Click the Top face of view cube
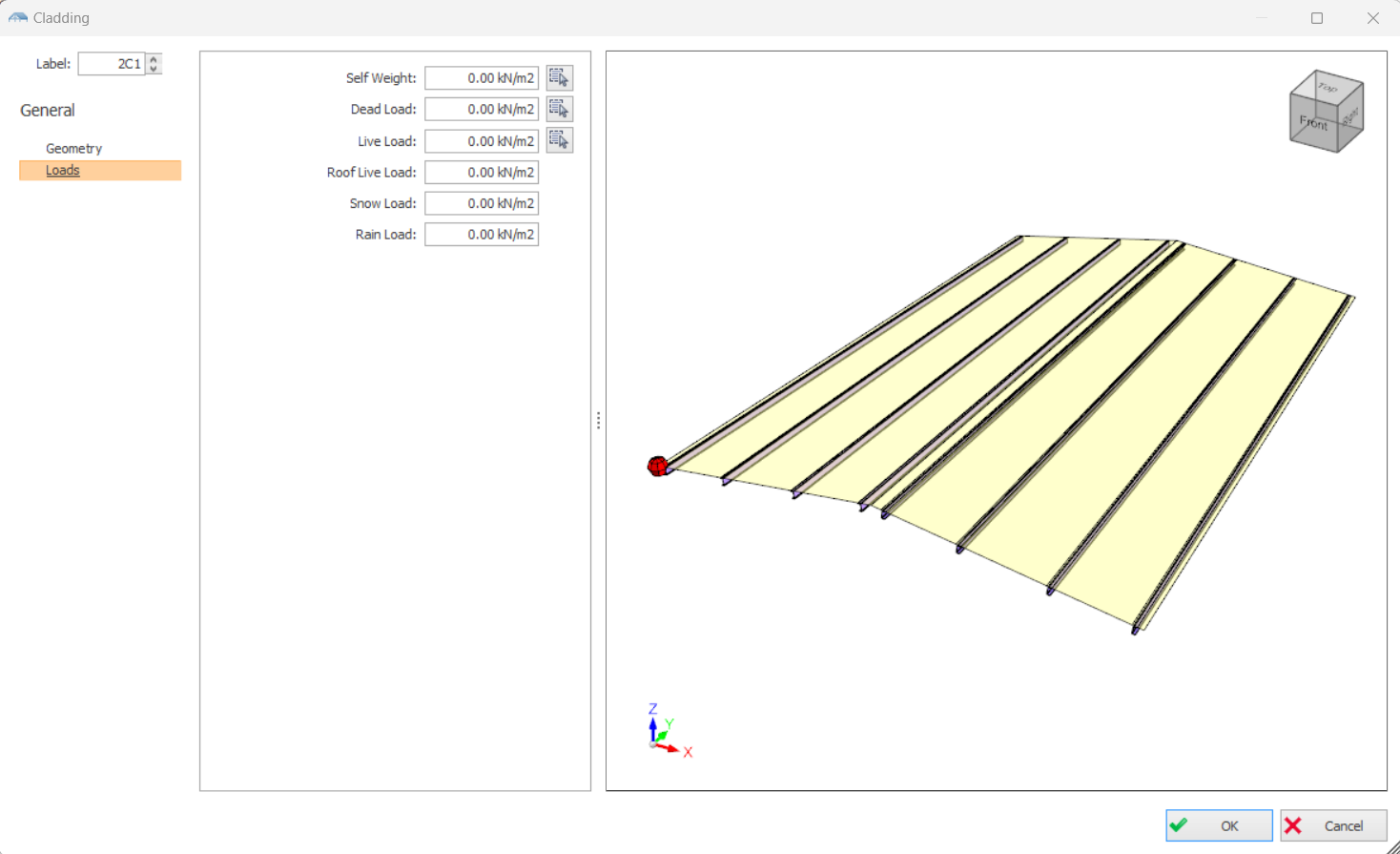Viewport: 1400px width, 854px height. [1328, 87]
